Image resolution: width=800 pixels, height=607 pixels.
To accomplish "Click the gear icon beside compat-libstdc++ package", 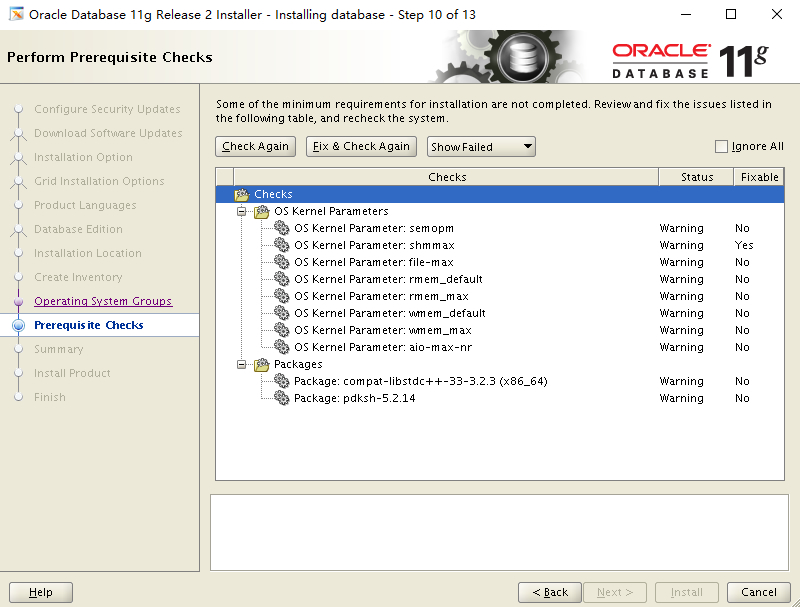I will pyautogui.click(x=282, y=381).
